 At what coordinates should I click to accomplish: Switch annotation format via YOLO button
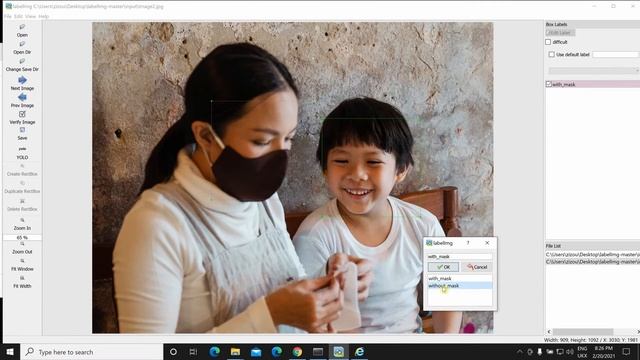point(22,153)
